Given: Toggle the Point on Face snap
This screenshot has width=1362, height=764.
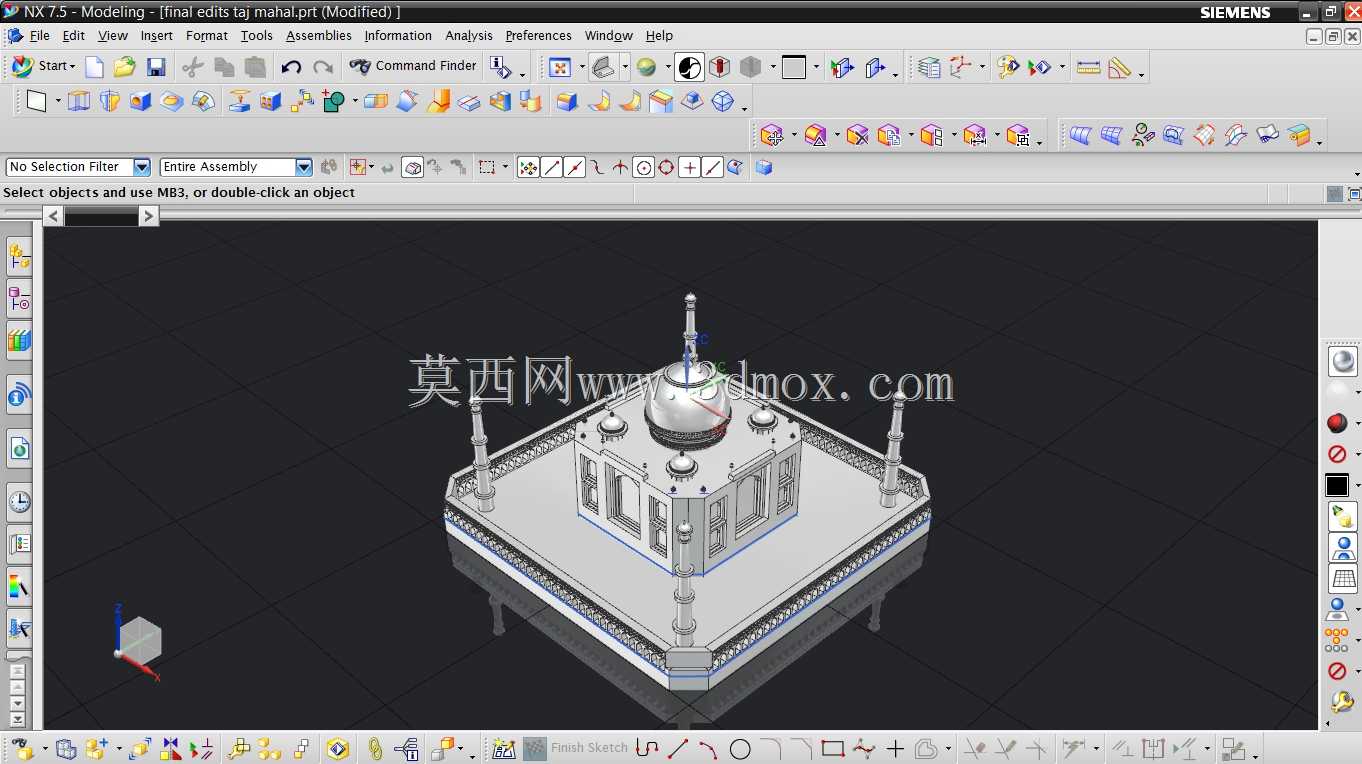Looking at the screenshot, I should click(x=735, y=168).
